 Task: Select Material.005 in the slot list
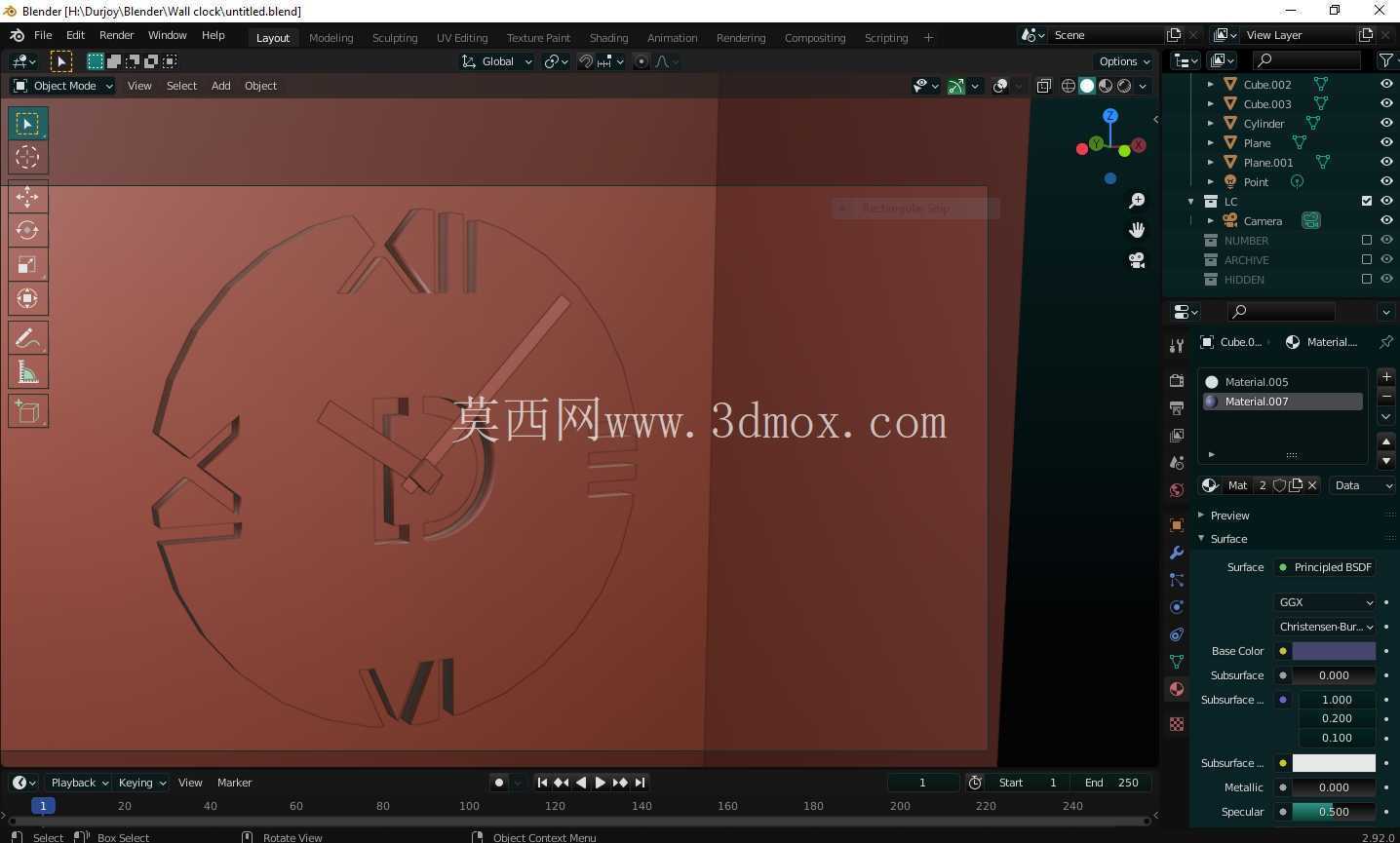click(1282, 382)
